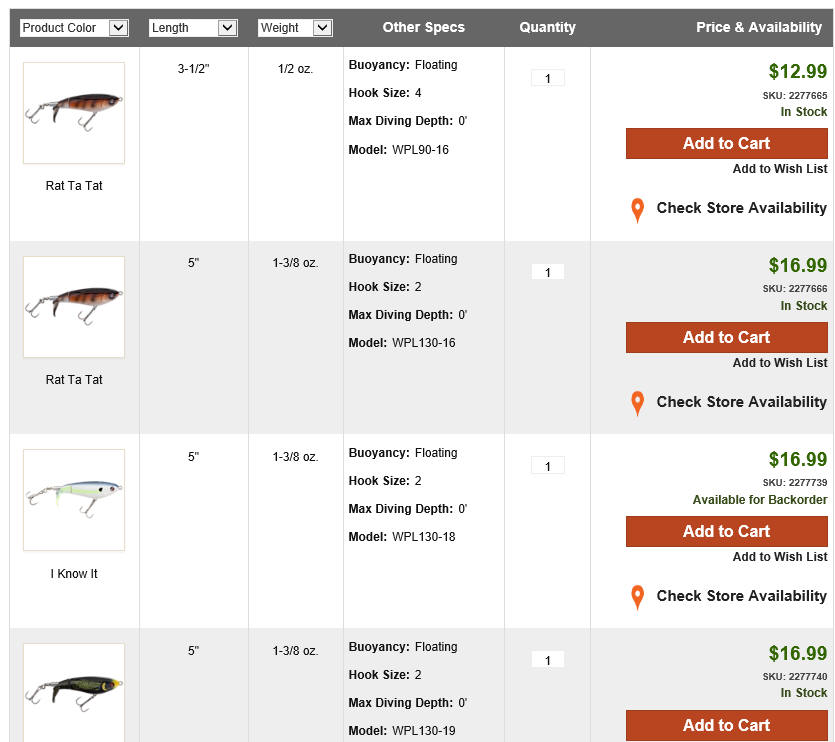This screenshot has height=742, width=835.
Task: Add SKU 2277665 to Wish List
Action: [x=779, y=169]
